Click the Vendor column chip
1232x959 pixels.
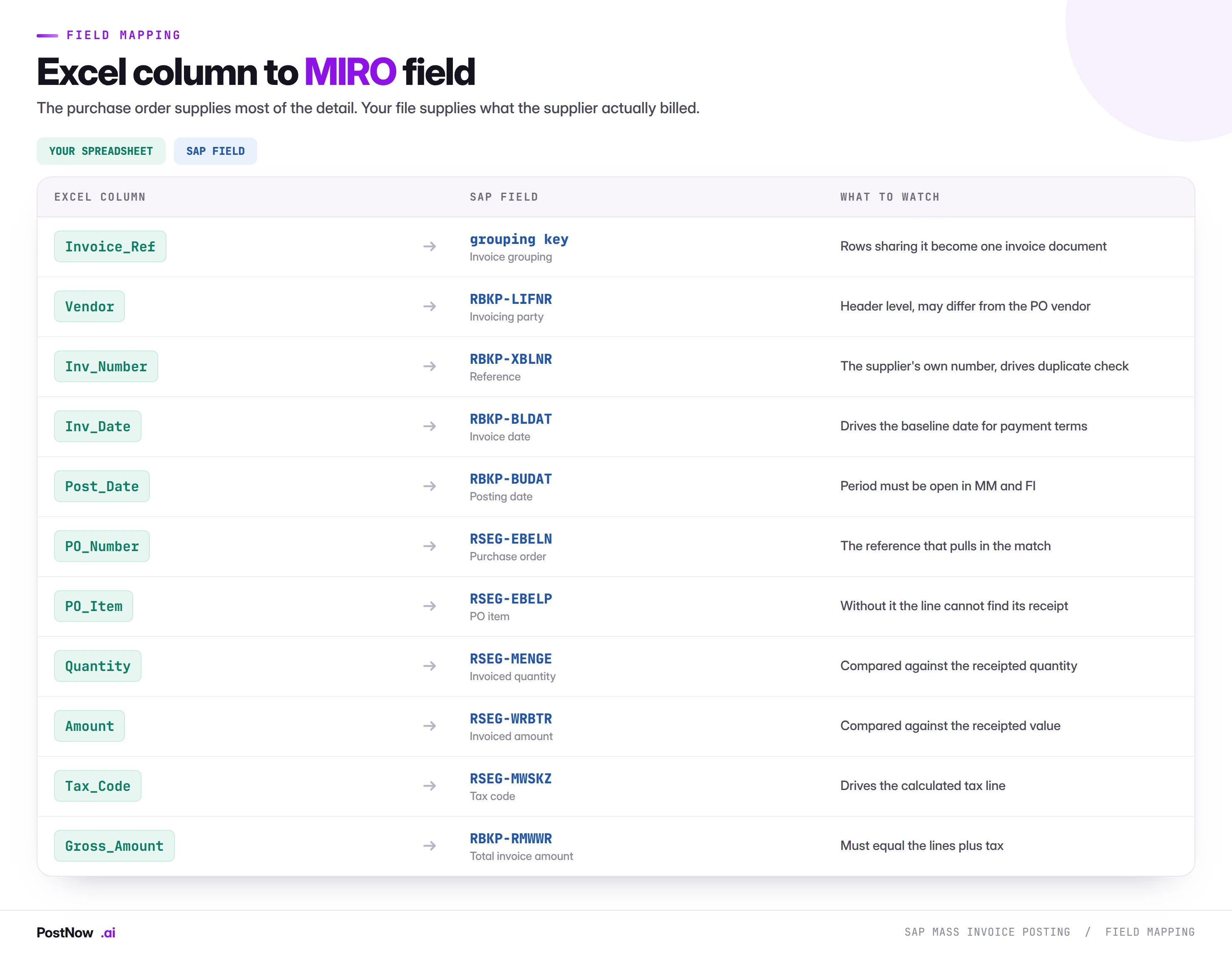[x=89, y=306]
